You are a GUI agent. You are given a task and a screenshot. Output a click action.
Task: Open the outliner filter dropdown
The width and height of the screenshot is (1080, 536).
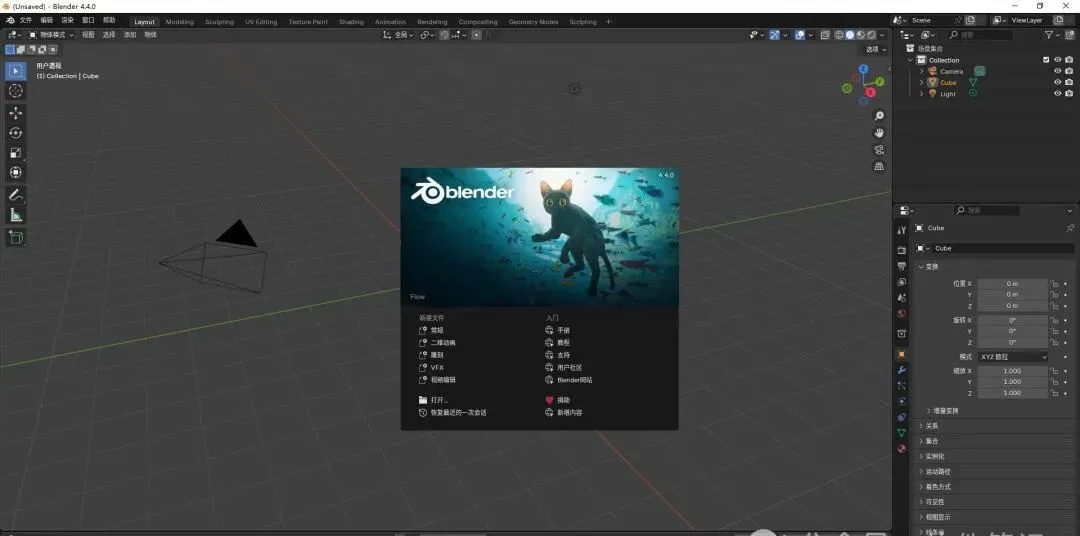click(1052, 34)
